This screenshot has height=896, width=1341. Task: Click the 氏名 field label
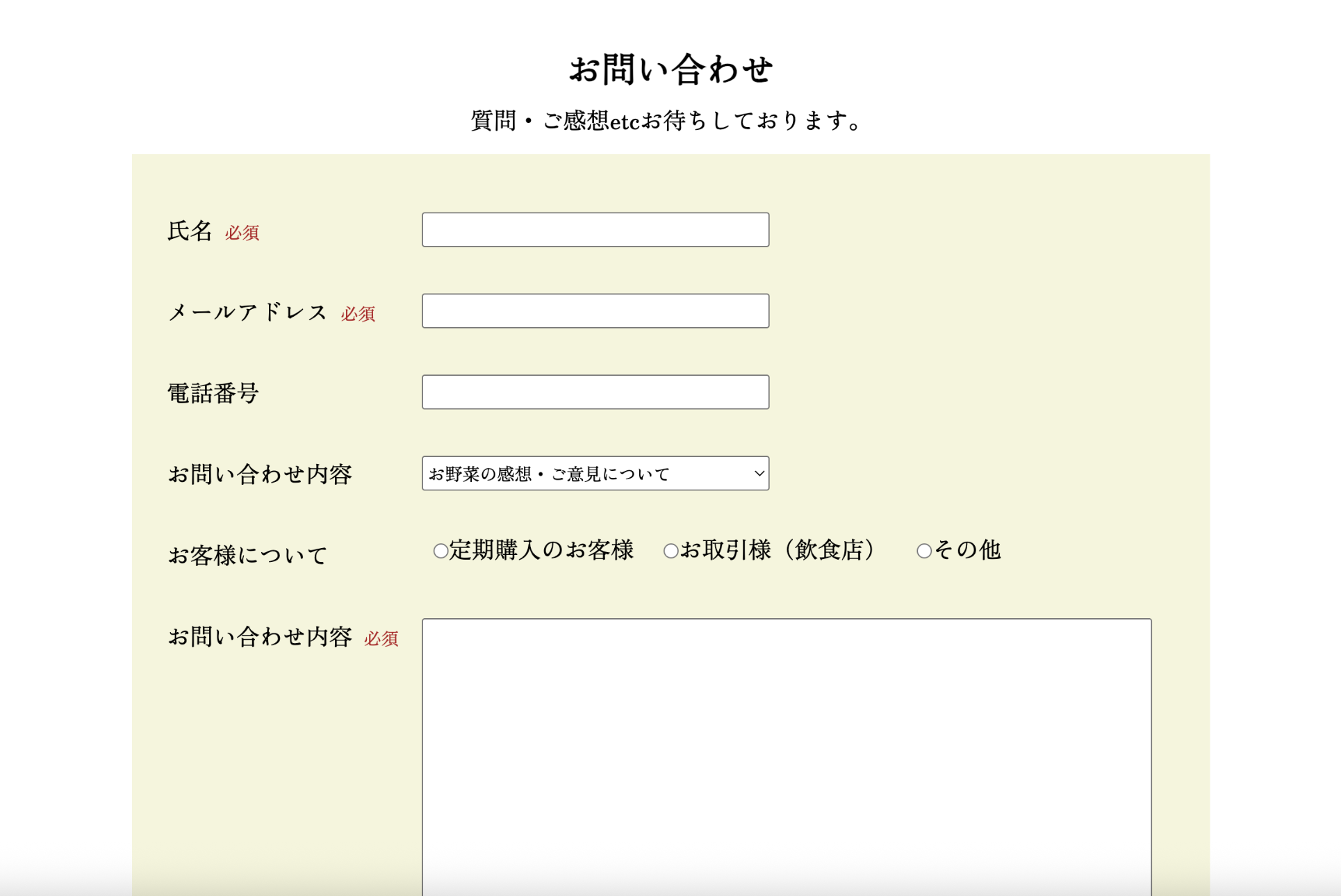point(190,231)
